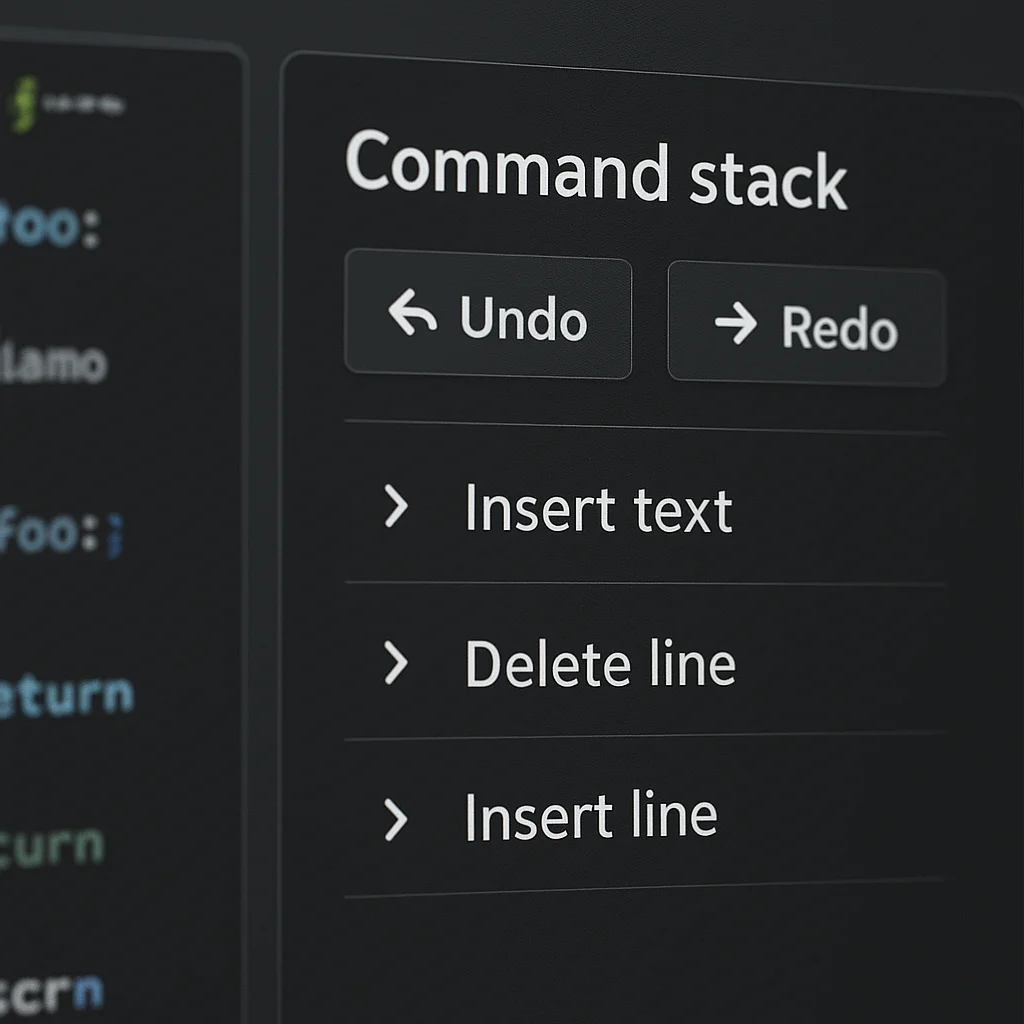Click the Redo right-arrow icon
Image resolution: width=1024 pixels, height=1024 pixels.
click(x=736, y=325)
